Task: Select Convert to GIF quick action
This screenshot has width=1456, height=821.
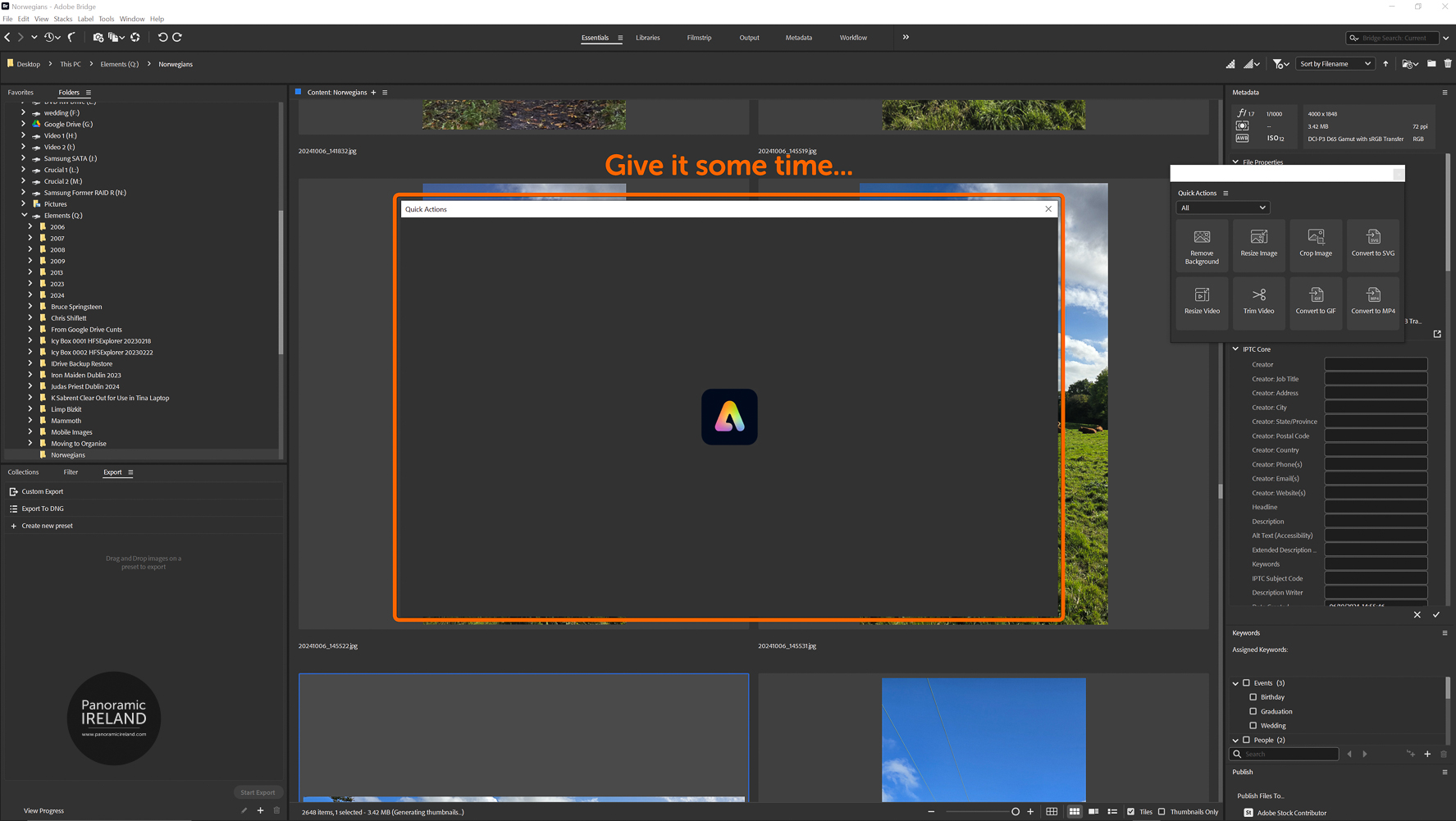Action: [1316, 303]
